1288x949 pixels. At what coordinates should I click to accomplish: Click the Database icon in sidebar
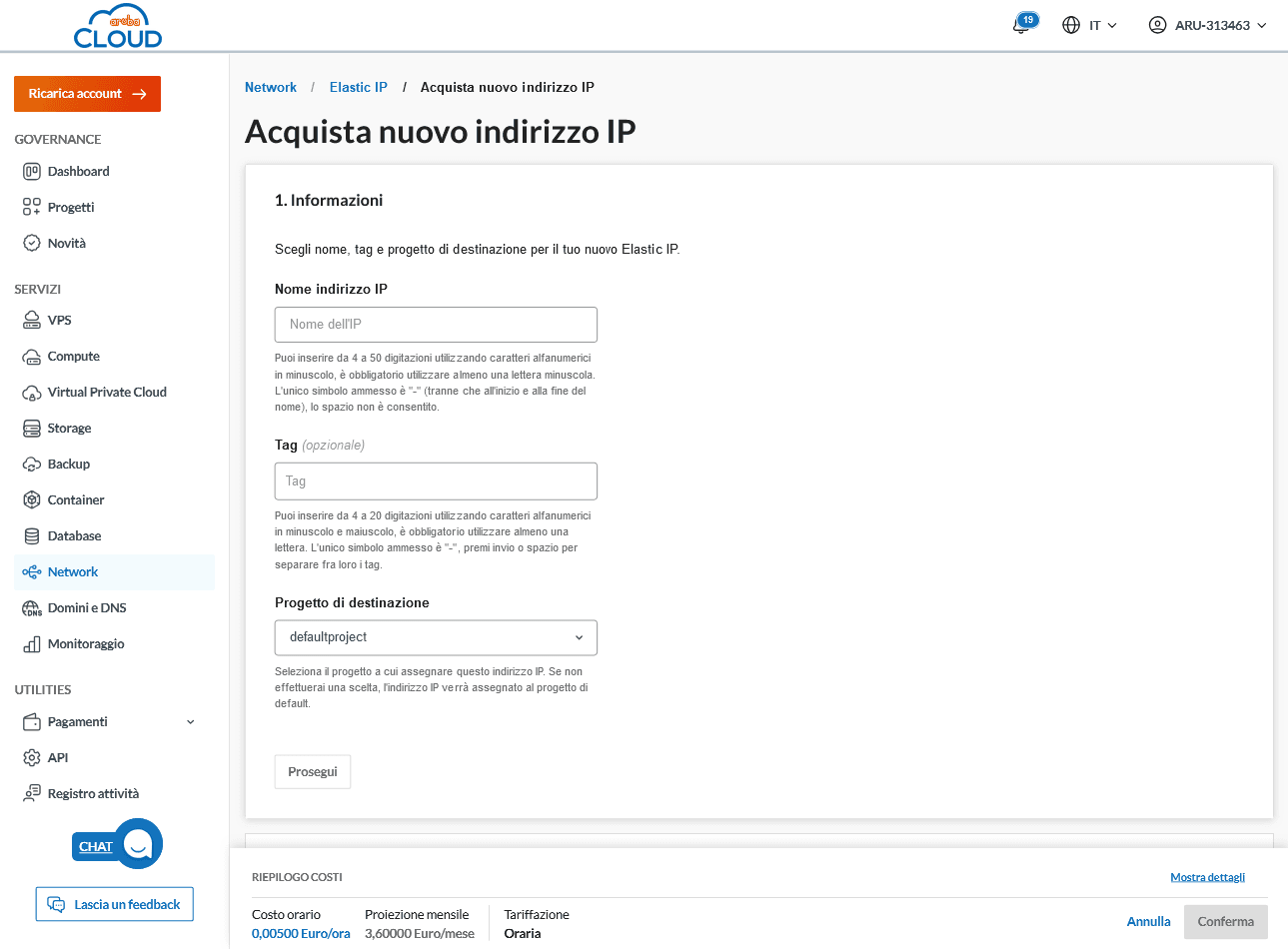tap(32, 536)
